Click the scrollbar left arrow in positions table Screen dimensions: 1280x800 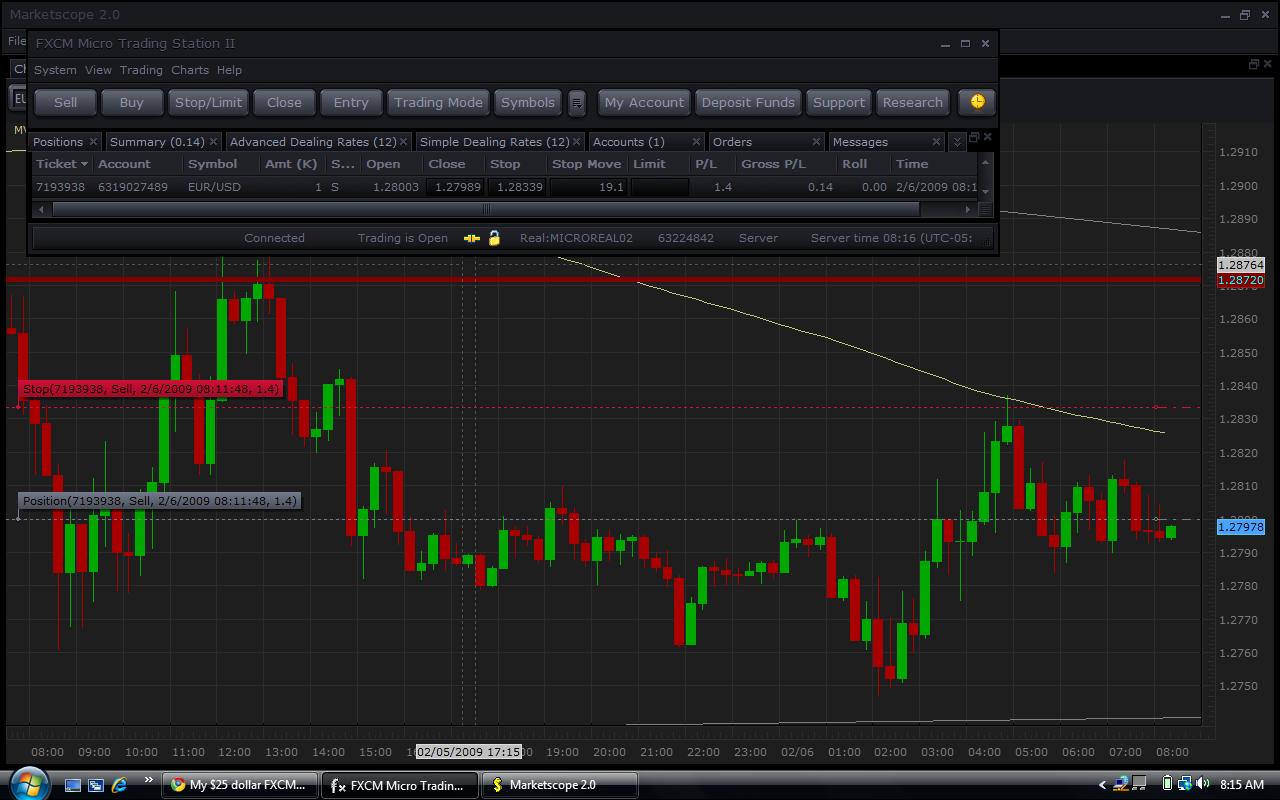click(x=41, y=209)
